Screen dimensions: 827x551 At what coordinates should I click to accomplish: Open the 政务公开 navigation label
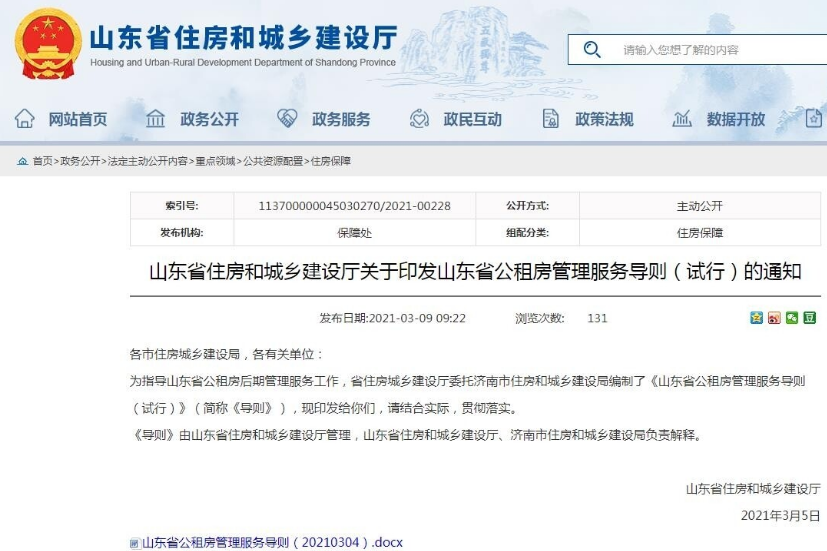[x=209, y=119]
